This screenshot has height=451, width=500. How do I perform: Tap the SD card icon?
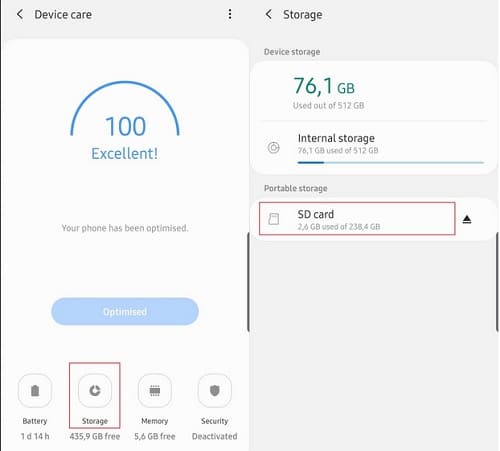pyautogui.click(x=274, y=219)
